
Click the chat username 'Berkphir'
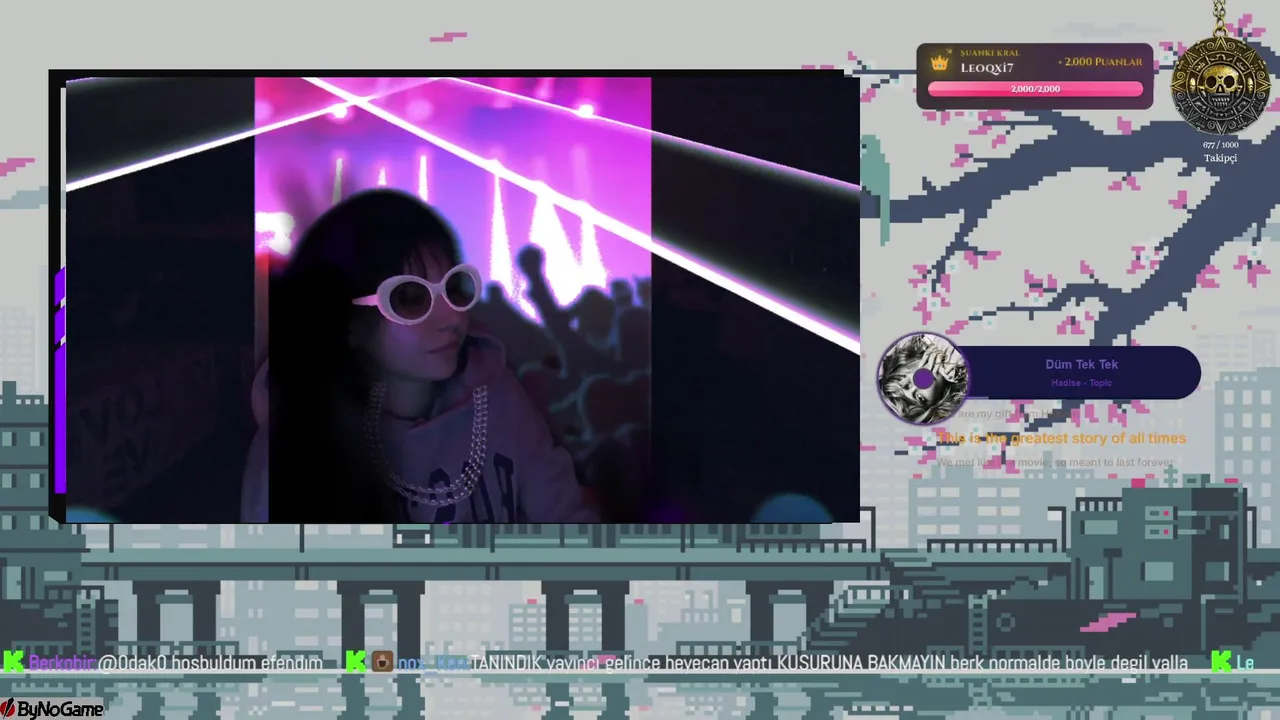tap(62, 663)
